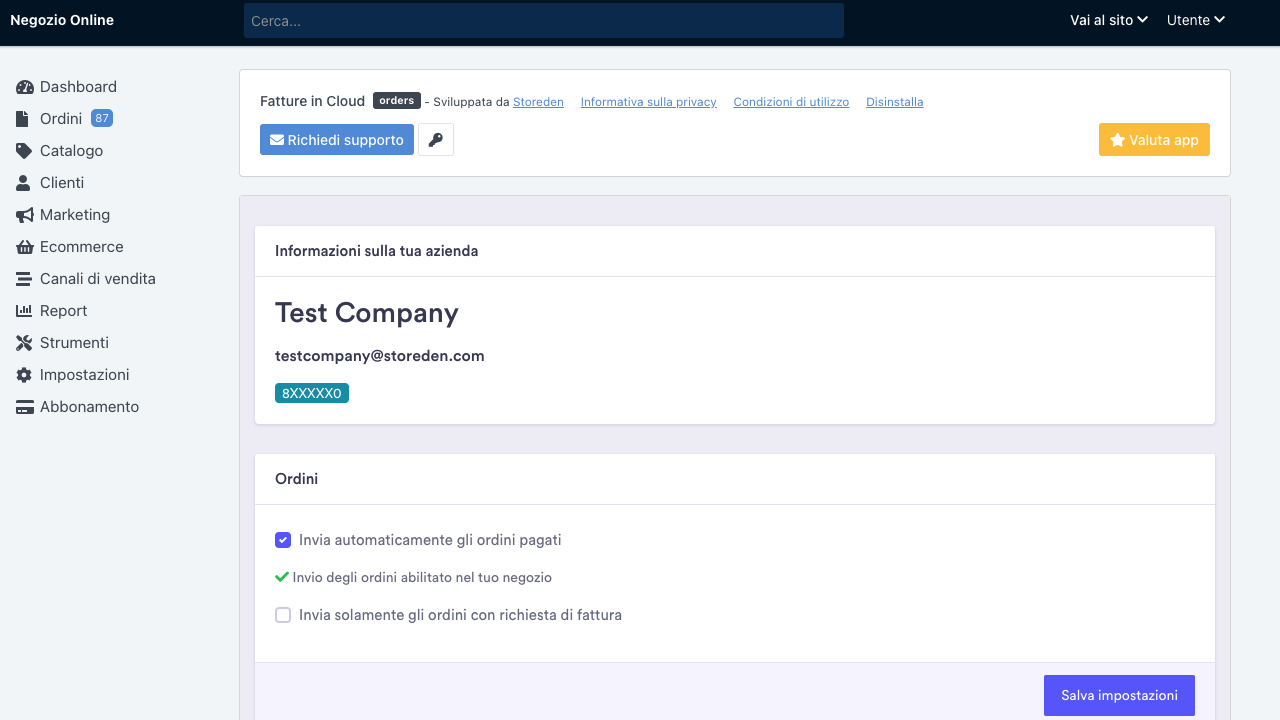Screen dimensions: 1280x720
Task: Click the Report chart icon
Action: click(x=24, y=311)
